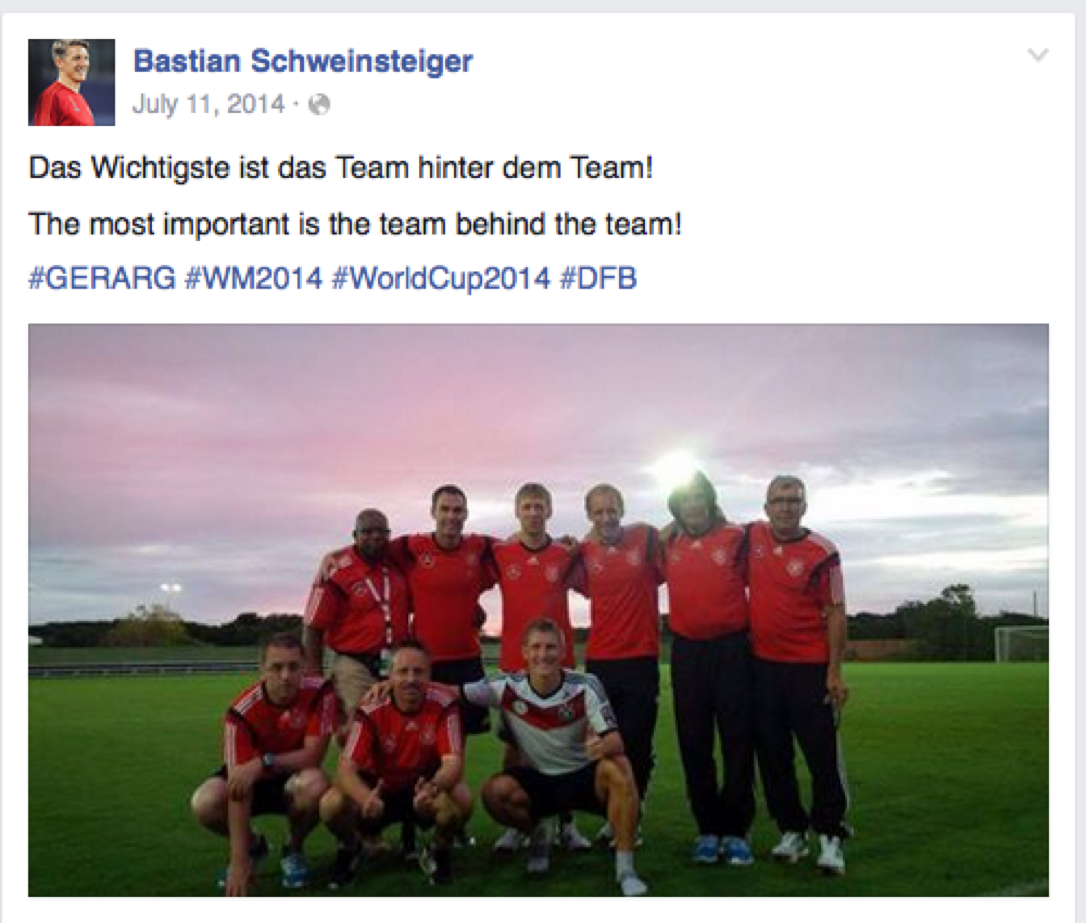The image size is (1086, 923).
Task: Open the post options chevron menu
Action: (x=1037, y=55)
